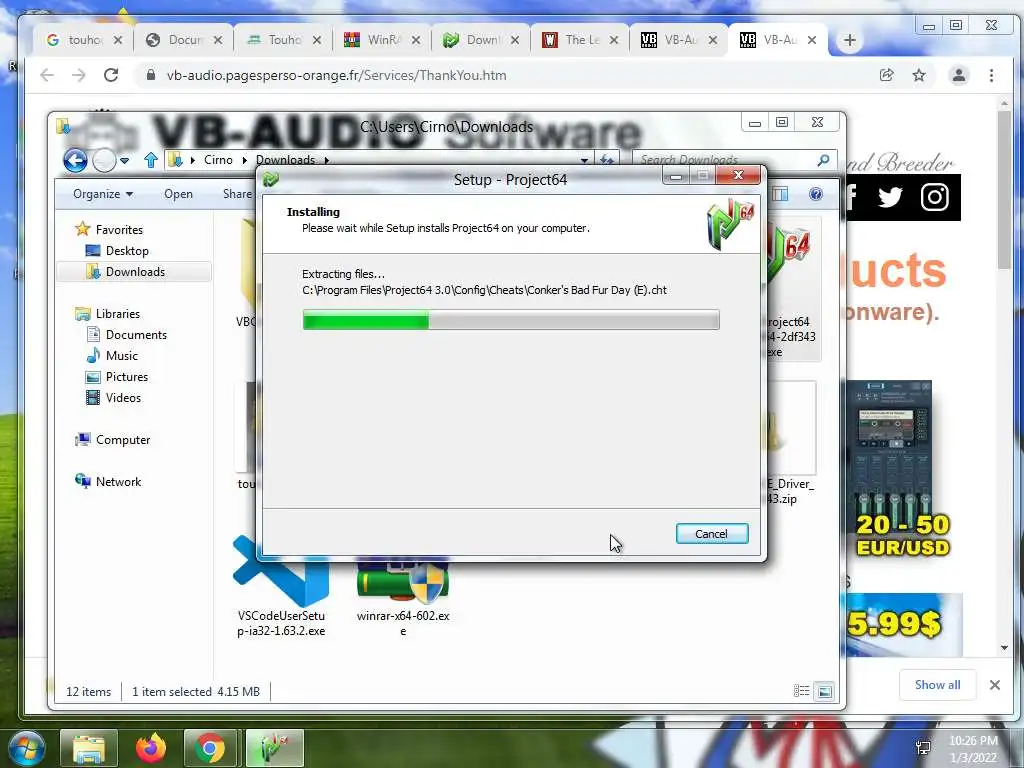Screen dimensions: 1024x768
Task: Open the Explorer address bar history dropdown
Action: pos(584,160)
